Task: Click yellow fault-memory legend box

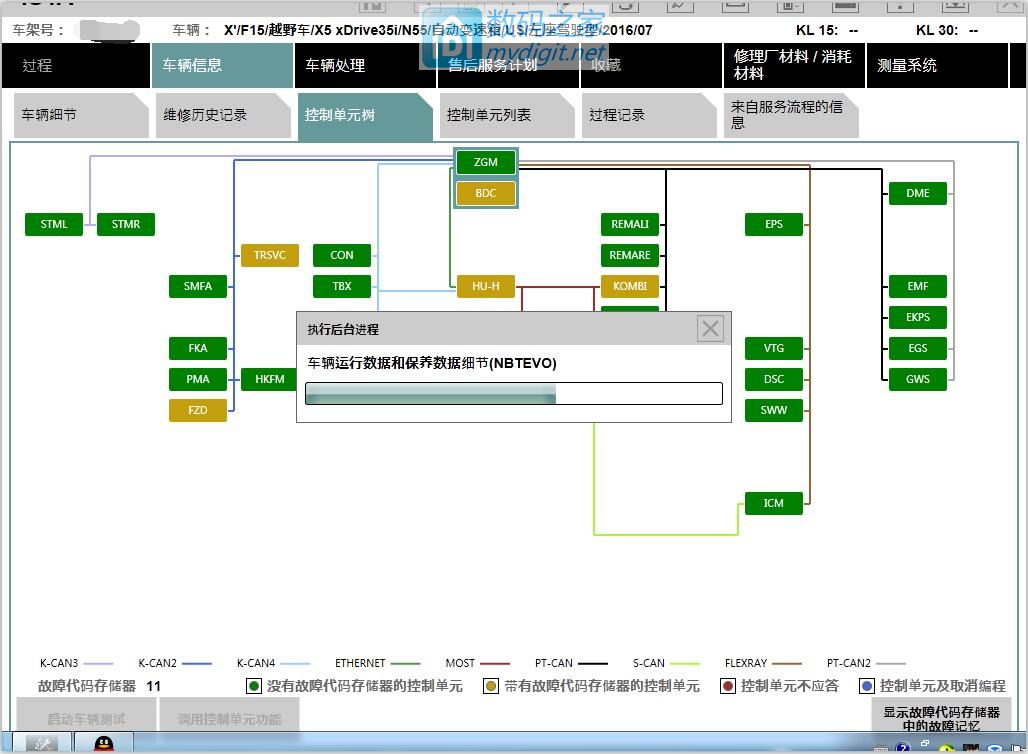Action: [x=491, y=686]
